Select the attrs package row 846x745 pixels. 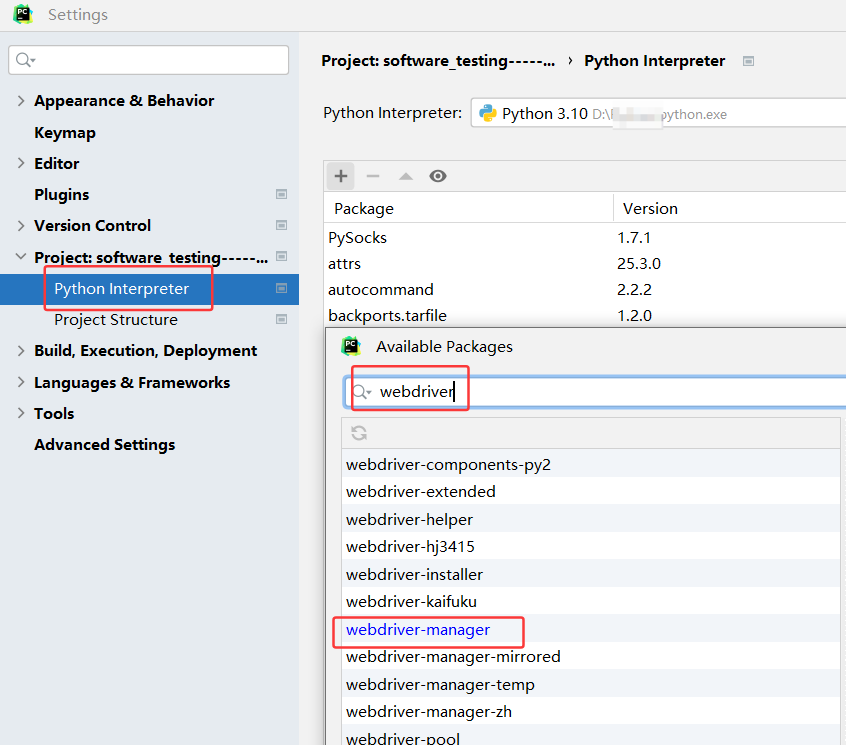585,263
